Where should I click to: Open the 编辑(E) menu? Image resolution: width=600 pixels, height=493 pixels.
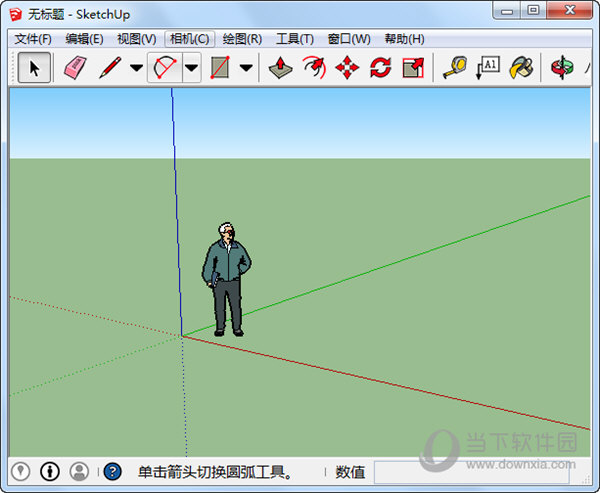(84, 39)
